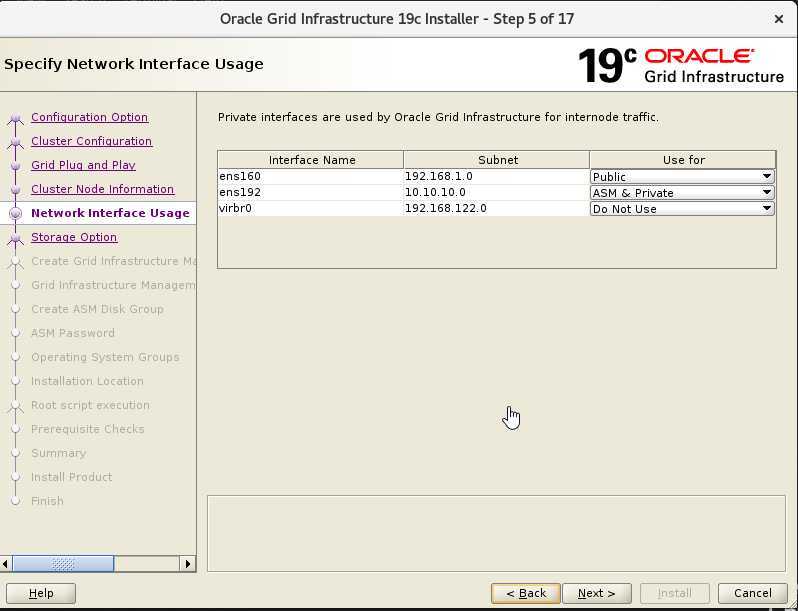Click the Subnet column header
The image size is (798, 611).
coord(497,160)
